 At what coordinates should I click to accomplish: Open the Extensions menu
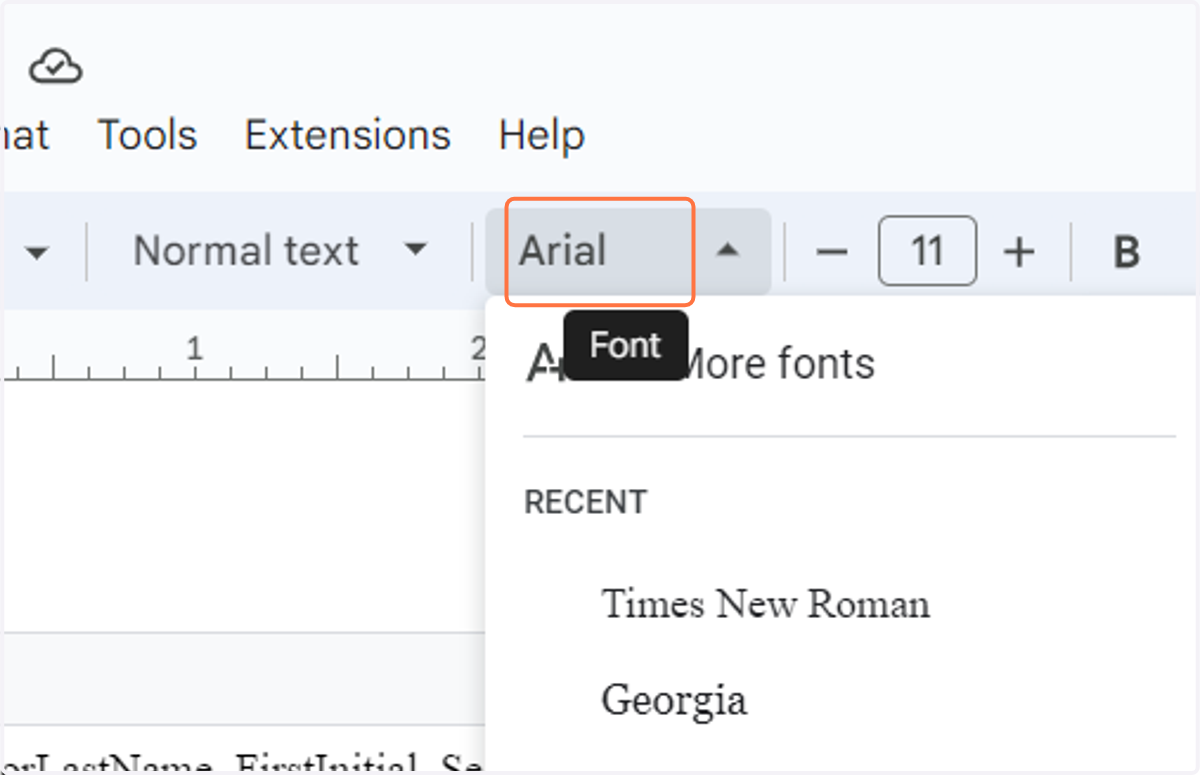point(348,135)
